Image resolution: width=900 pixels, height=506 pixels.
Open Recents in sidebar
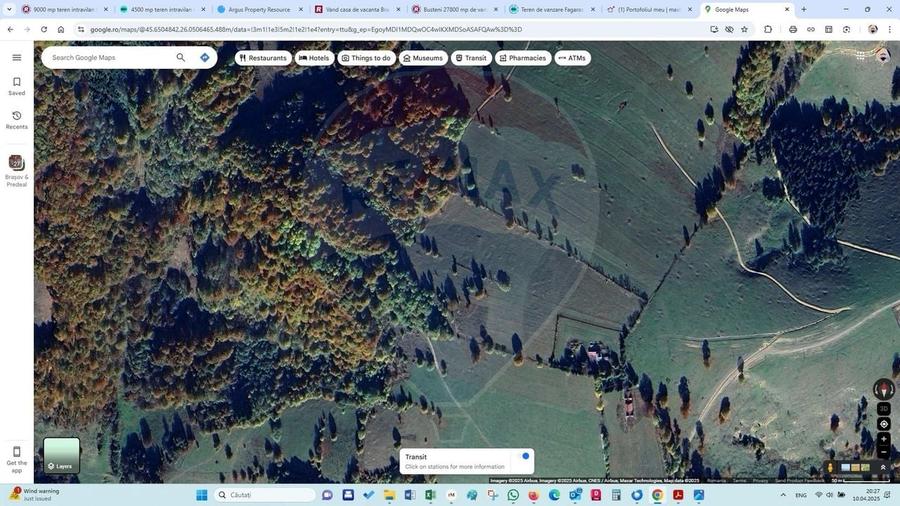[16, 120]
